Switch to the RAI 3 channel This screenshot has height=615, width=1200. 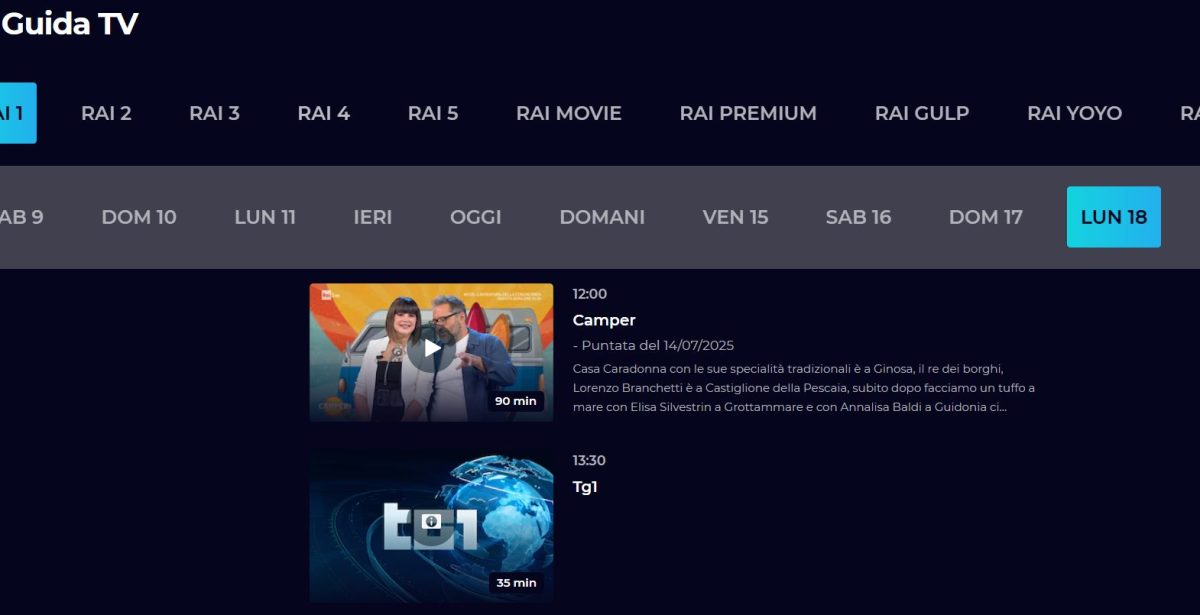click(x=214, y=113)
